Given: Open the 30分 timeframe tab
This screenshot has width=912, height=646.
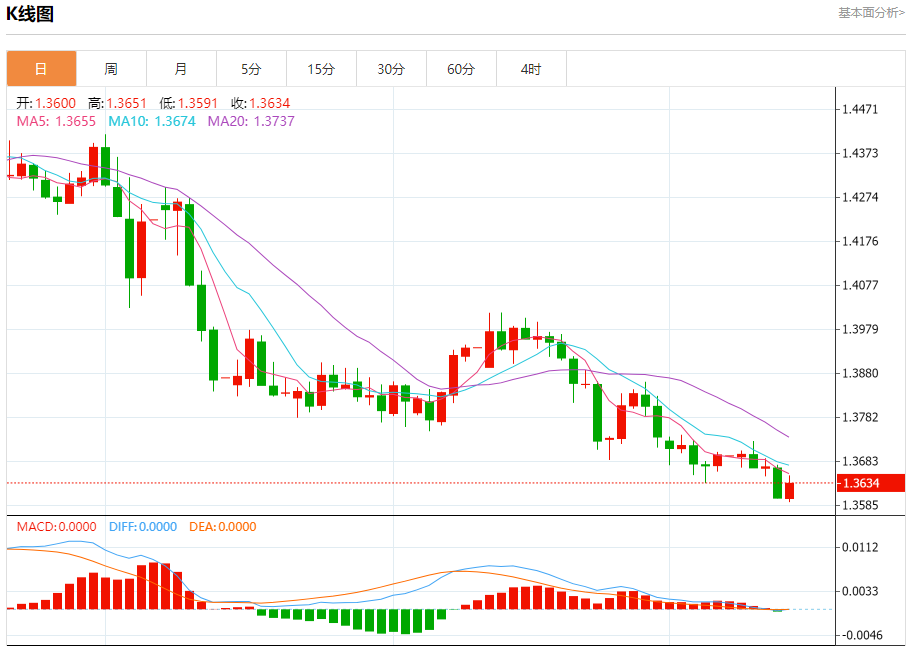Looking at the screenshot, I should tap(391, 69).
